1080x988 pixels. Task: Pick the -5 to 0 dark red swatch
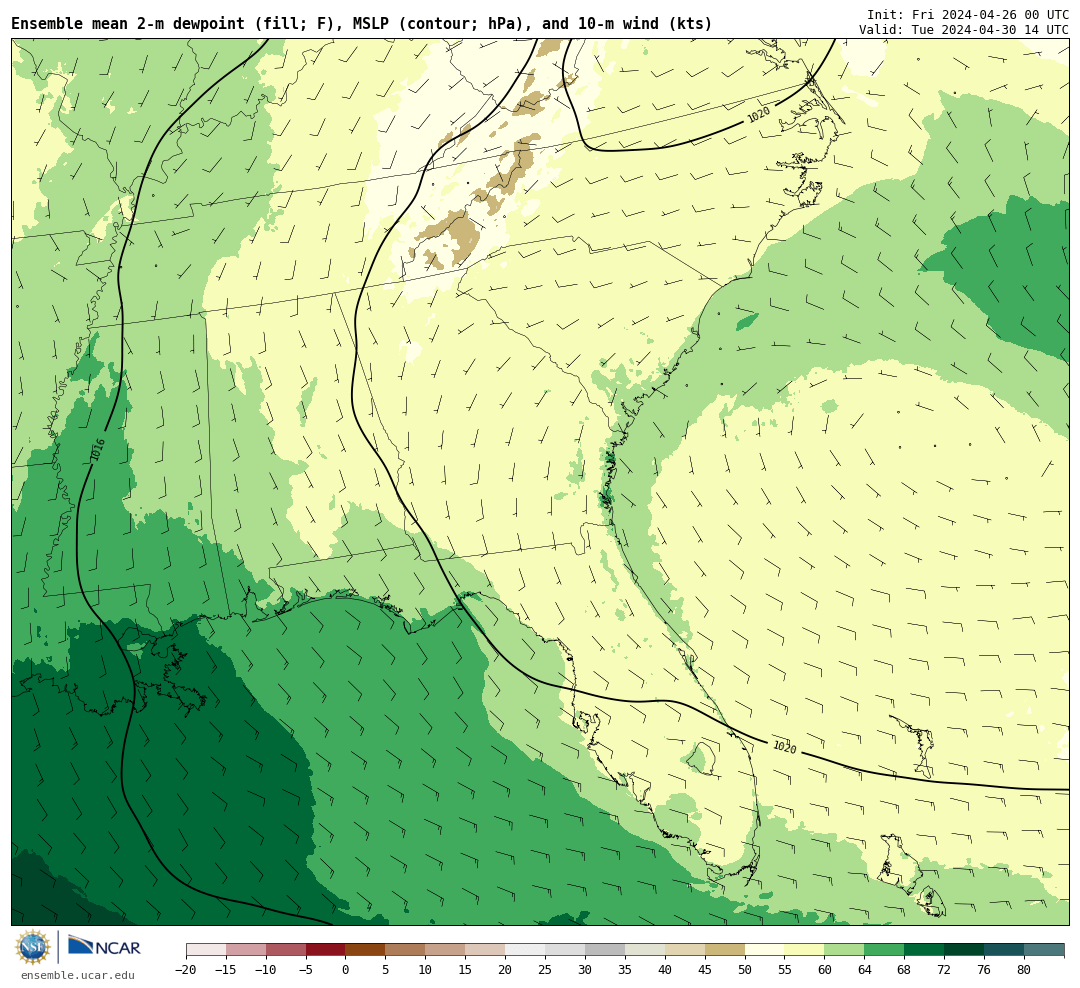click(x=326, y=950)
